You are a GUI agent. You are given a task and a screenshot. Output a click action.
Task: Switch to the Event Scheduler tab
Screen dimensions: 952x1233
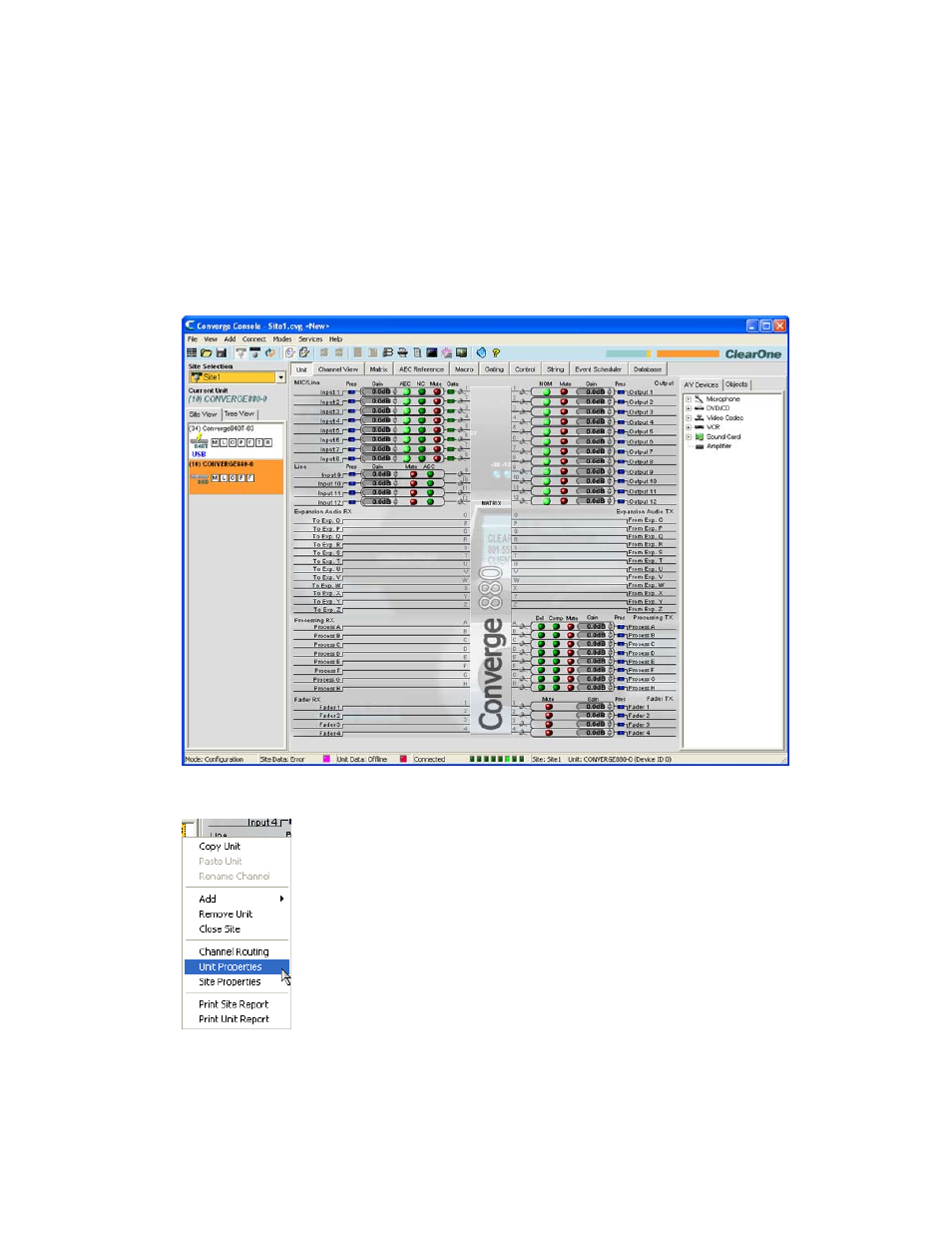click(598, 369)
